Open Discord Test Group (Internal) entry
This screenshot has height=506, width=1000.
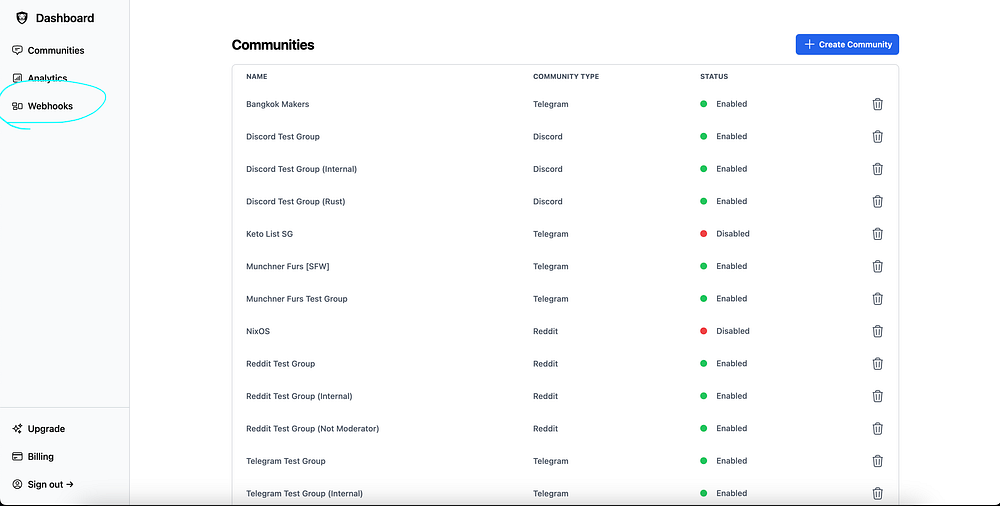pyautogui.click(x=301, y=169)
